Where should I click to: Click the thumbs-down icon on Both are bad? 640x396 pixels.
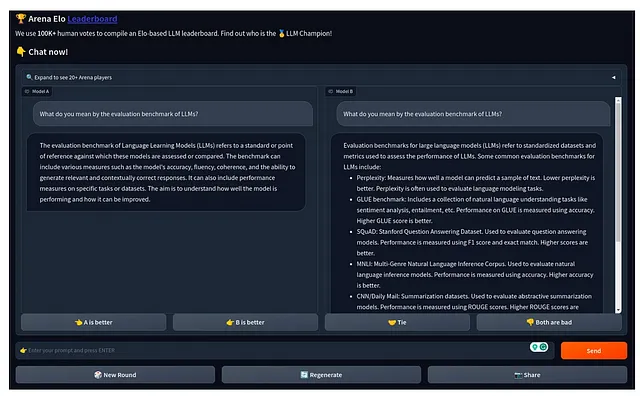[530, 322]
